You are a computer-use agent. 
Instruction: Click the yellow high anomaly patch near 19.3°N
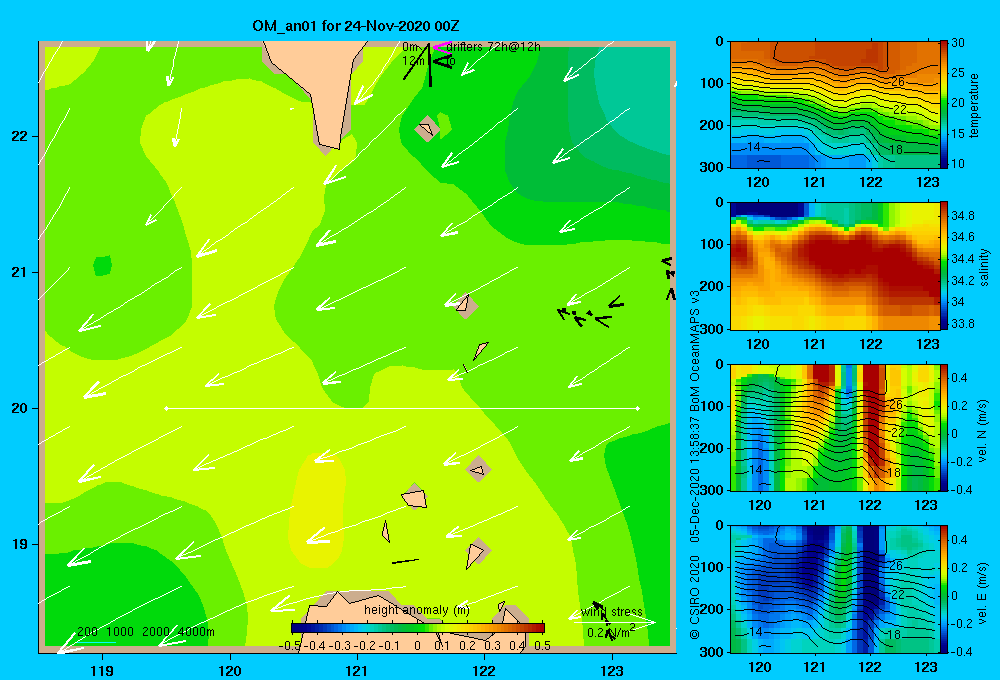coord(317,510)
